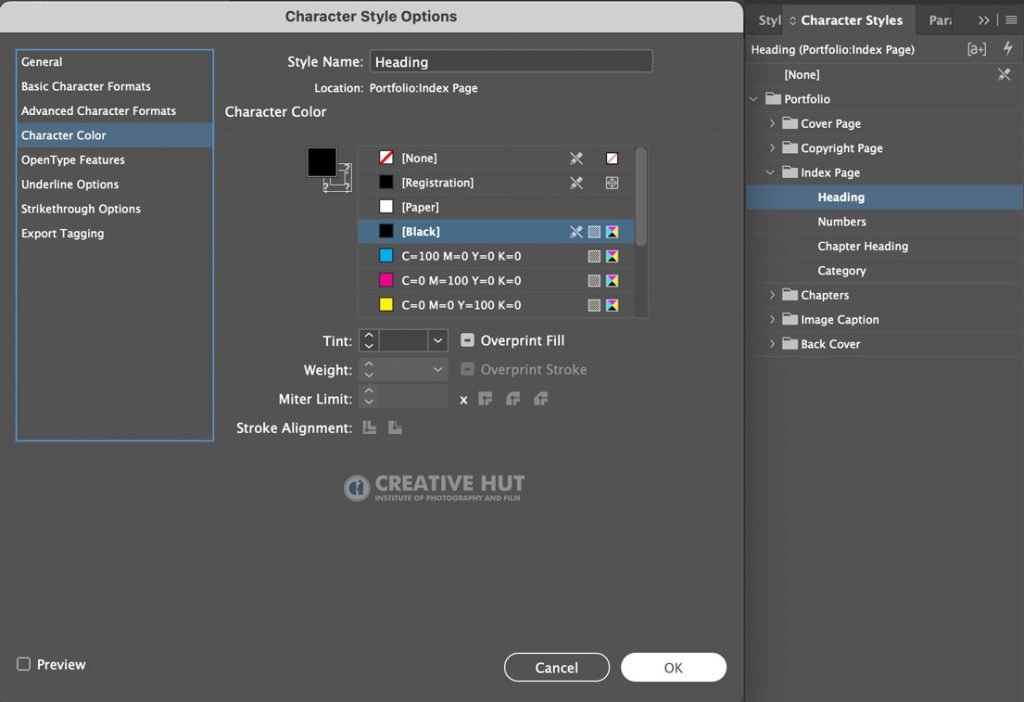Click the panel menu hamburger icon

(1011, 20)
